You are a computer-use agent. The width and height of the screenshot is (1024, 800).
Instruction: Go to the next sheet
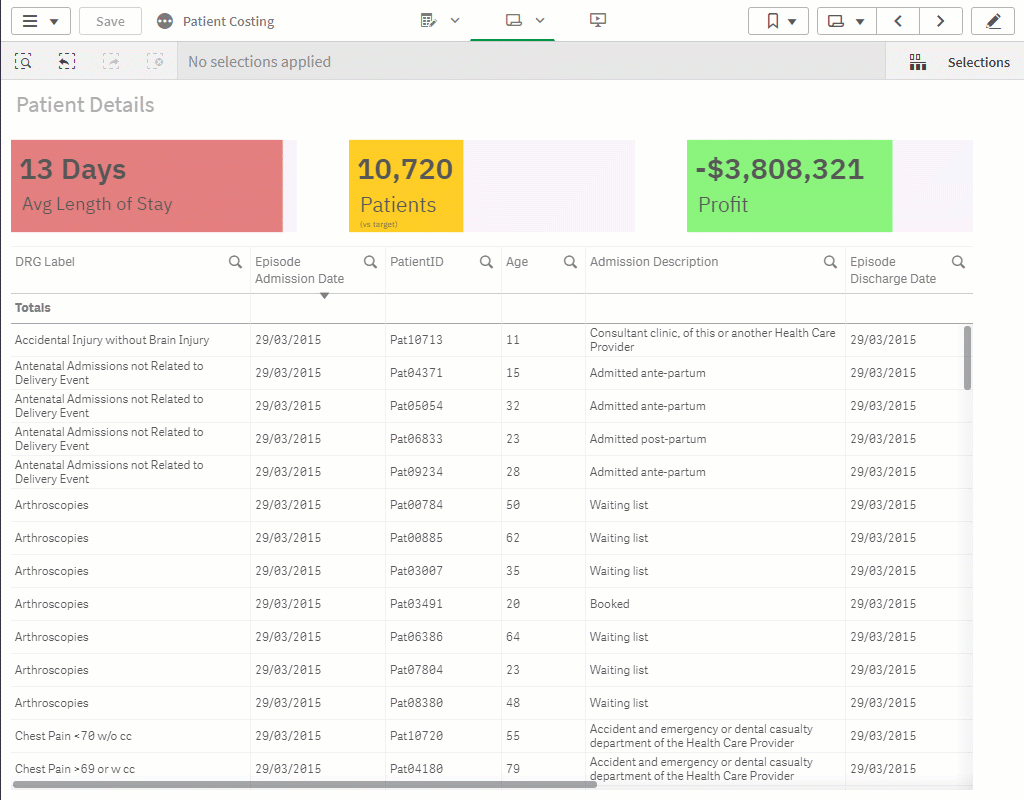click(940, 21)
